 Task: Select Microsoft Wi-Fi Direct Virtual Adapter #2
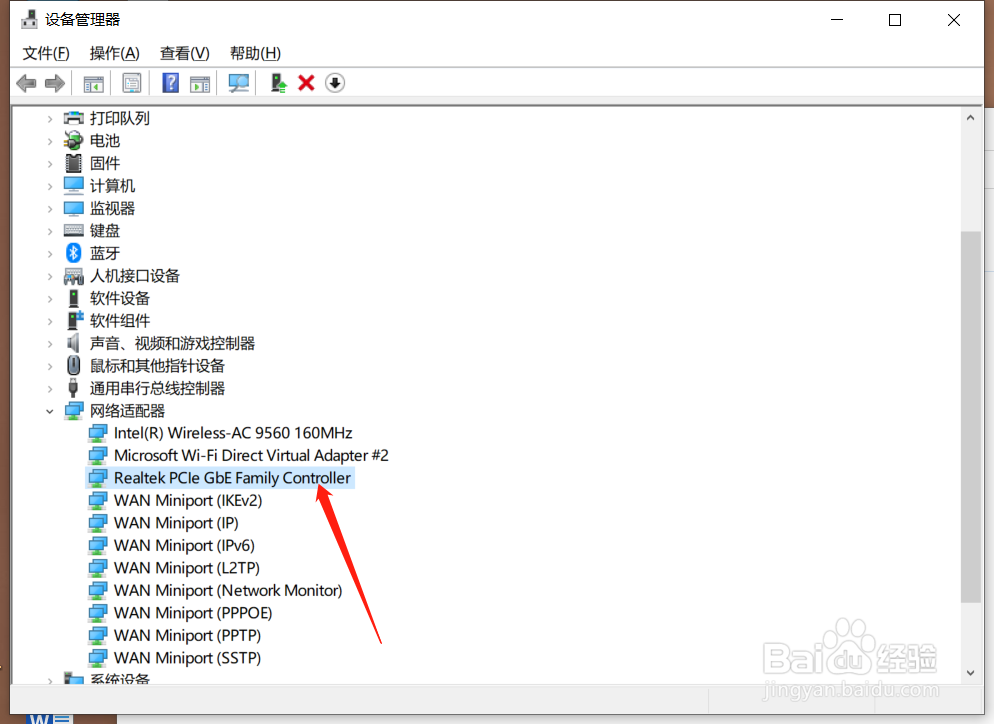[x=251, y=455]
